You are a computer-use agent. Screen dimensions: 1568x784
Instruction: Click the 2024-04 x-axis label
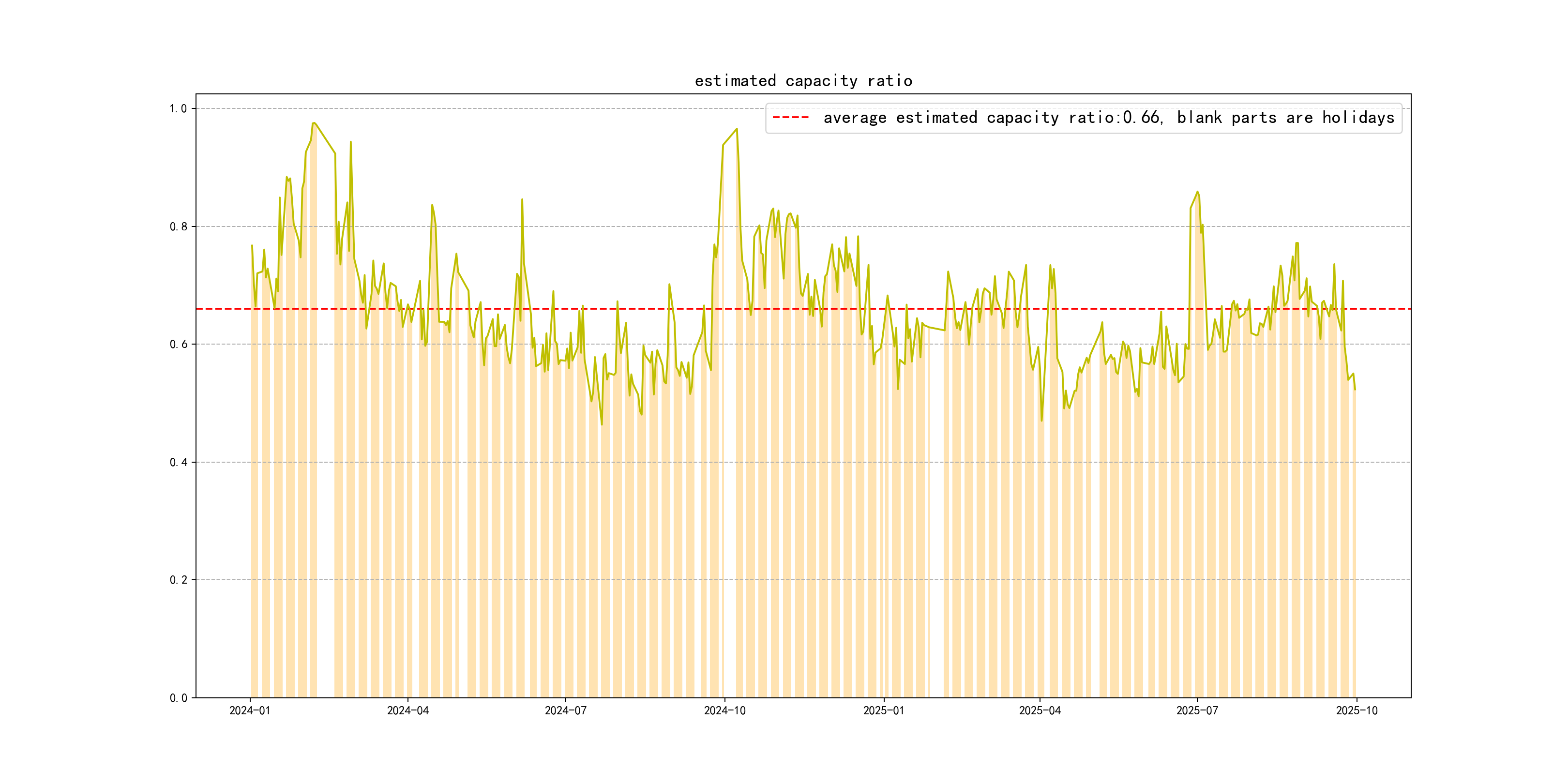point(408,711)
